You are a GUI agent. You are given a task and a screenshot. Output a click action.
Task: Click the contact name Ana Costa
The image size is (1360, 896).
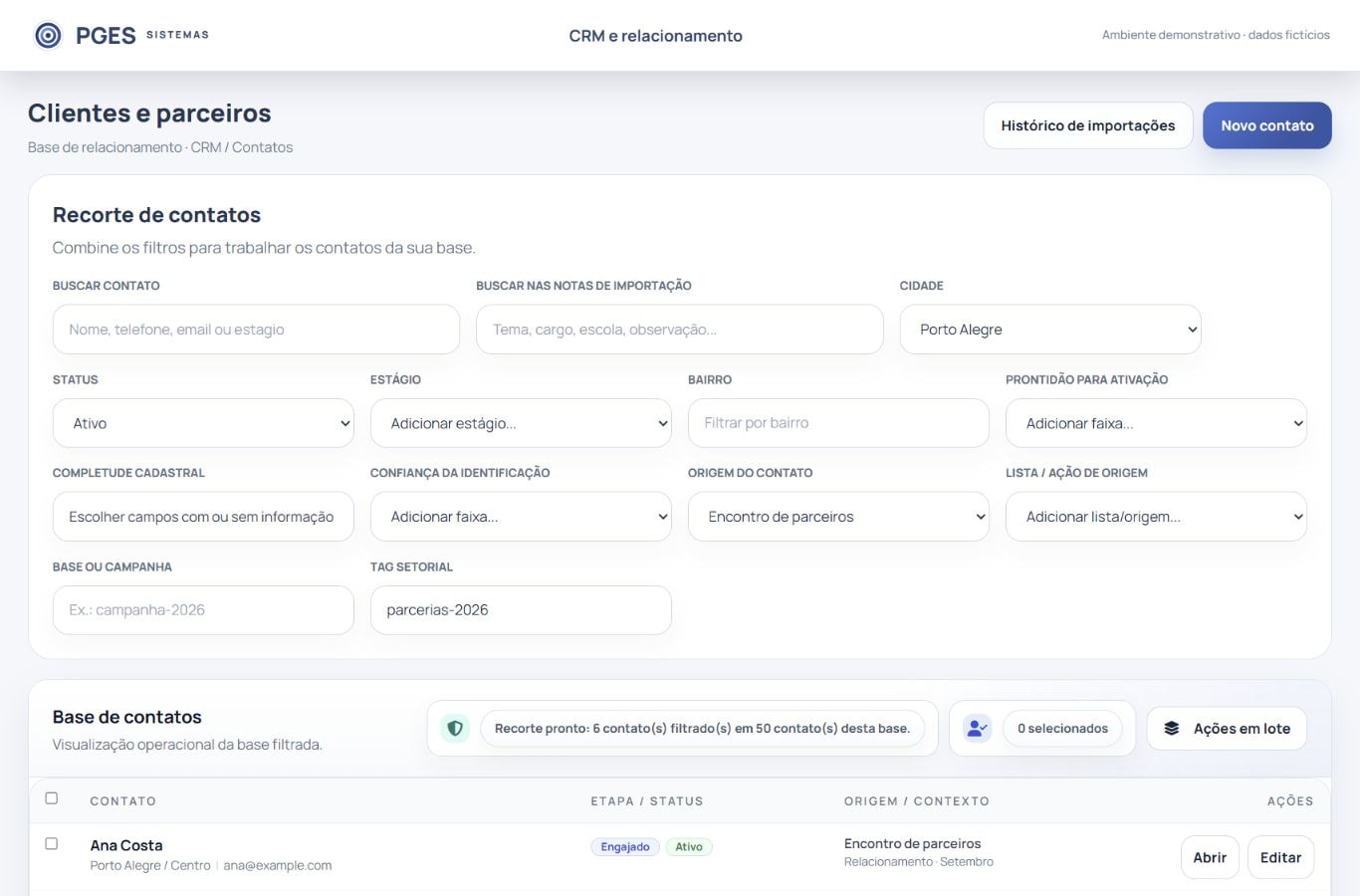coord(126,845)
